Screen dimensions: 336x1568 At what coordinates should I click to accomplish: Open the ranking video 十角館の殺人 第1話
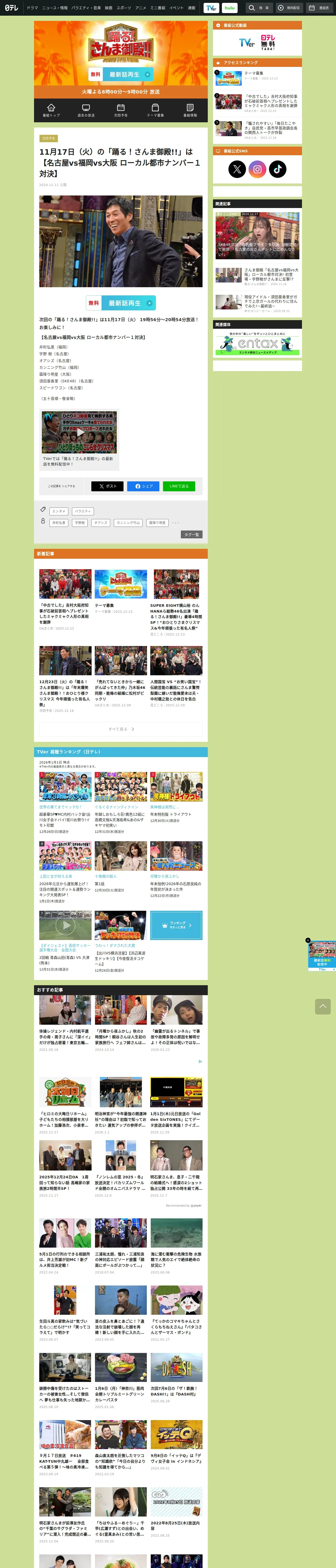click(x=121, y=856)
